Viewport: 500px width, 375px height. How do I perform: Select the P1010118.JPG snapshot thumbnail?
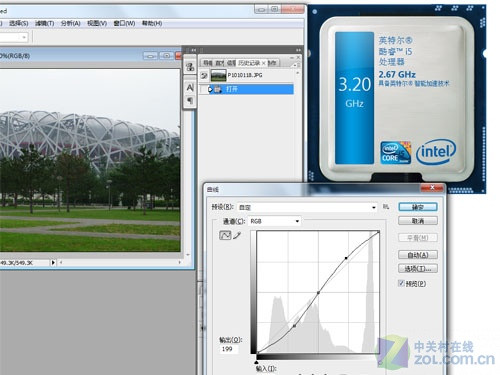218,76
